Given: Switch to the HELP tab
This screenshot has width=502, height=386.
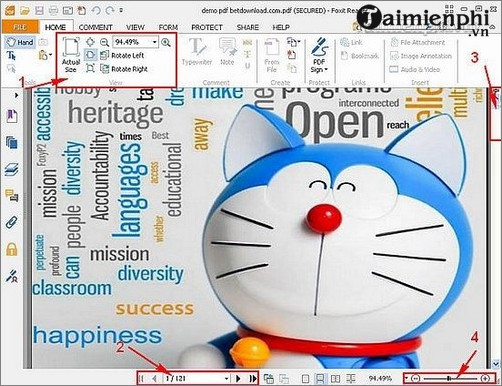Looking at the screenshot, I should click(x=281, y=27).
